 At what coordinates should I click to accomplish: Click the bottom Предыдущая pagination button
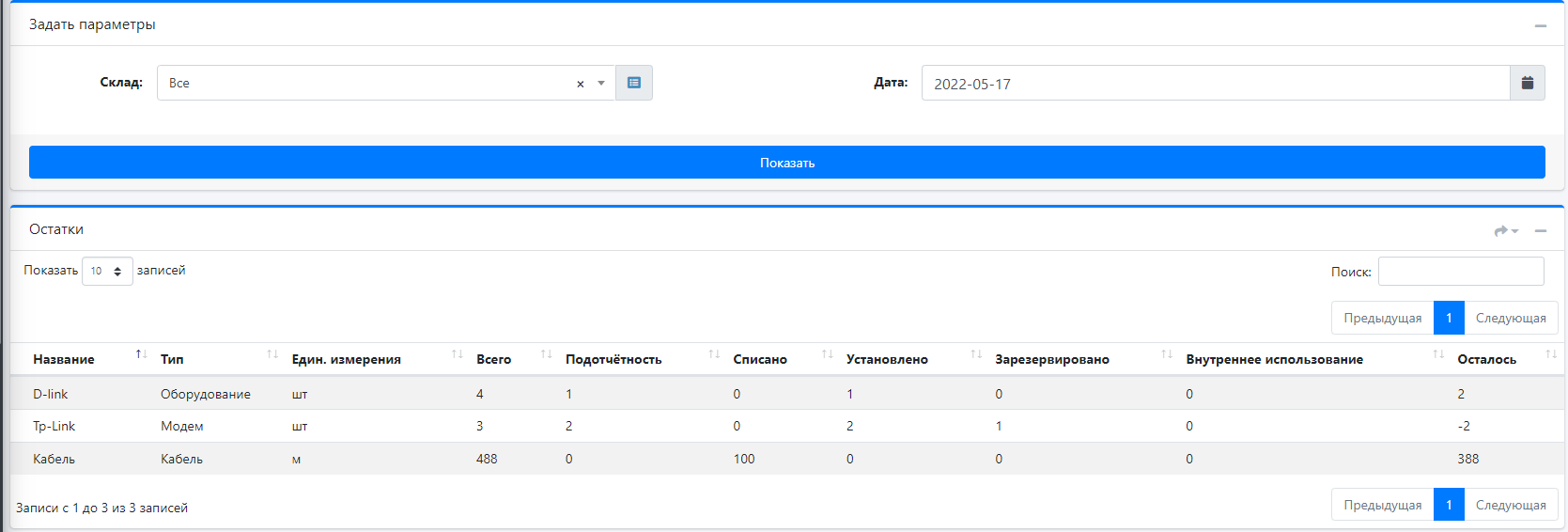pos(1382,505)
